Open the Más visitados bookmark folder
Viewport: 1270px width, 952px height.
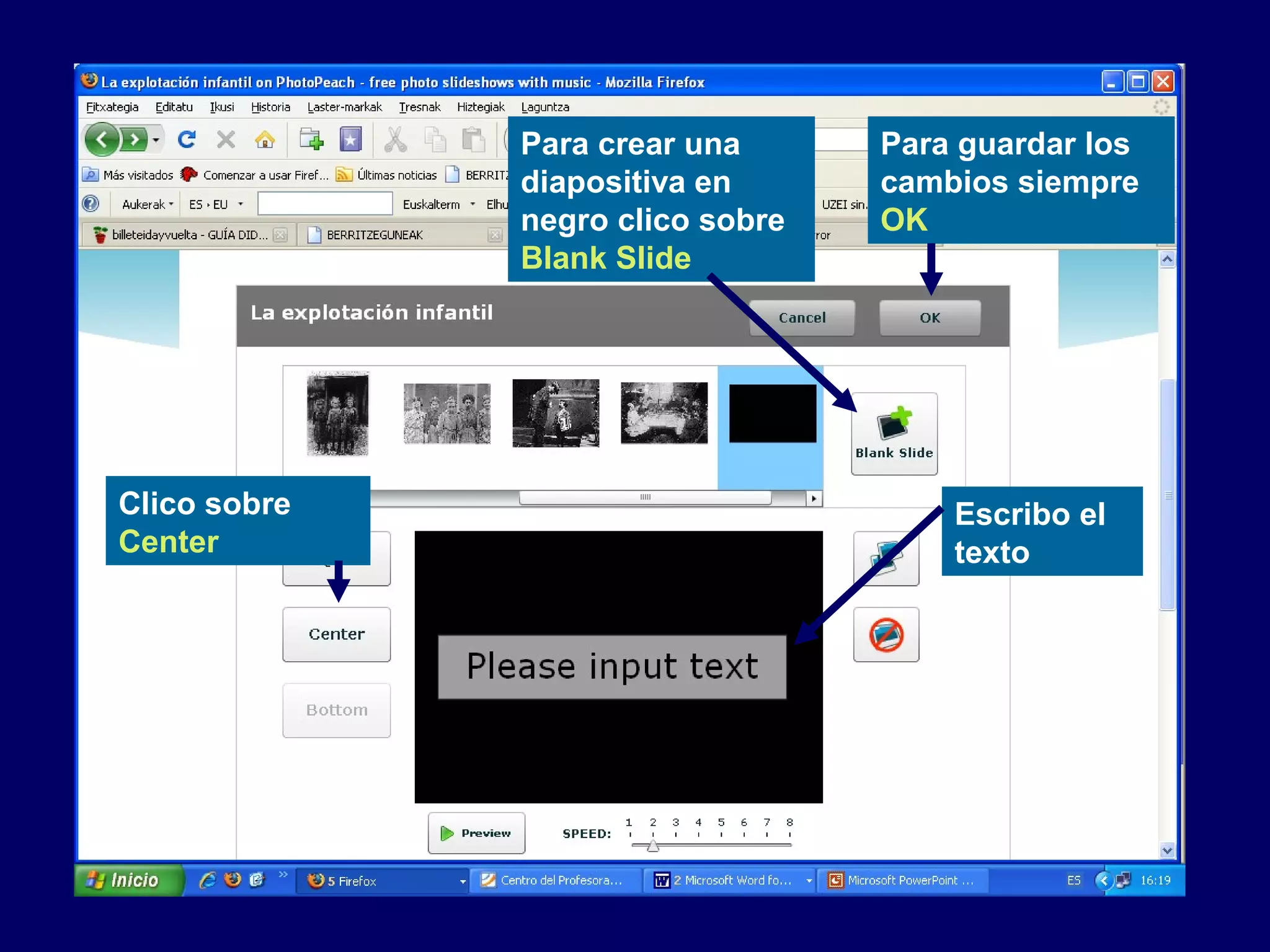(128, 175)
